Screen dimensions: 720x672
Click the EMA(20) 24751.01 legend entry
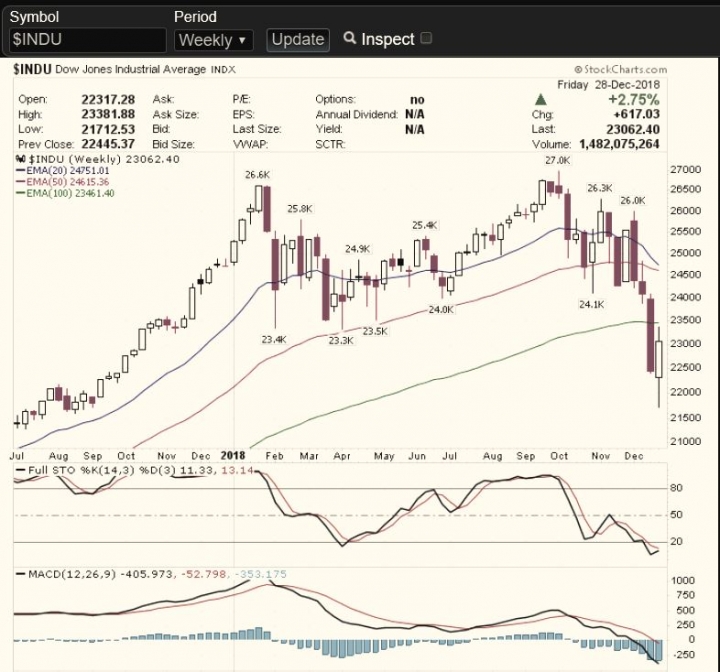(63, 171)
